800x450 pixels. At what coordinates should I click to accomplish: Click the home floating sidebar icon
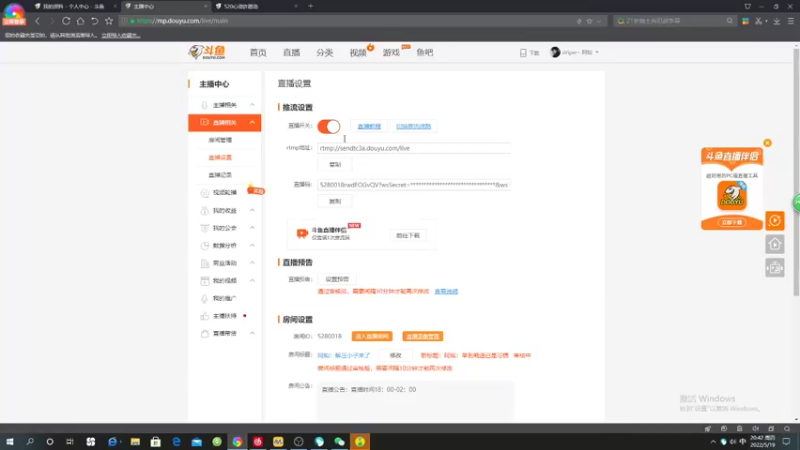tap(774, 244)
